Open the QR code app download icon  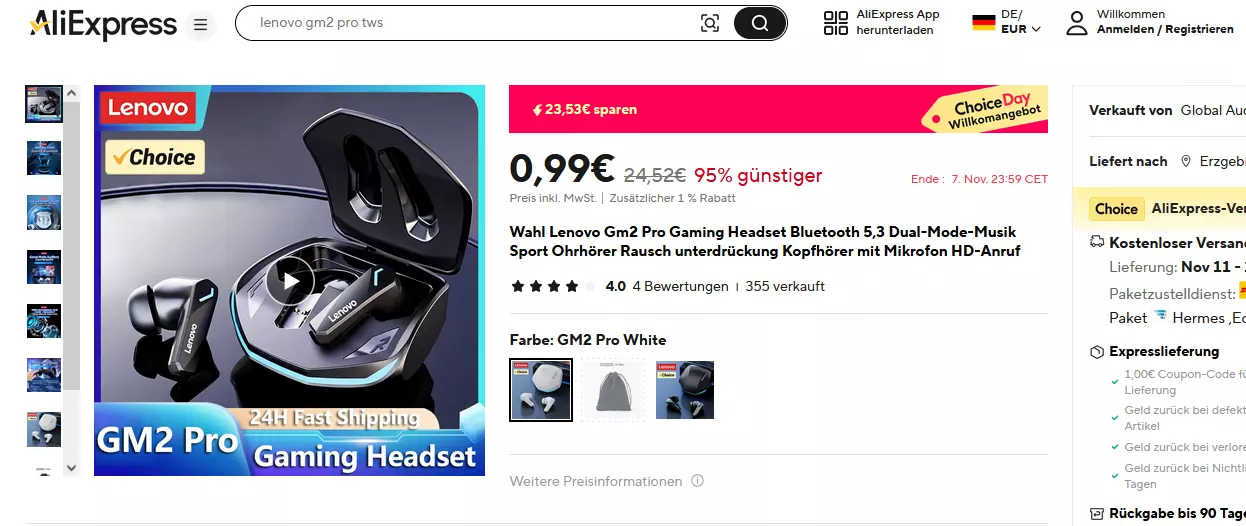tap(836, 23)
